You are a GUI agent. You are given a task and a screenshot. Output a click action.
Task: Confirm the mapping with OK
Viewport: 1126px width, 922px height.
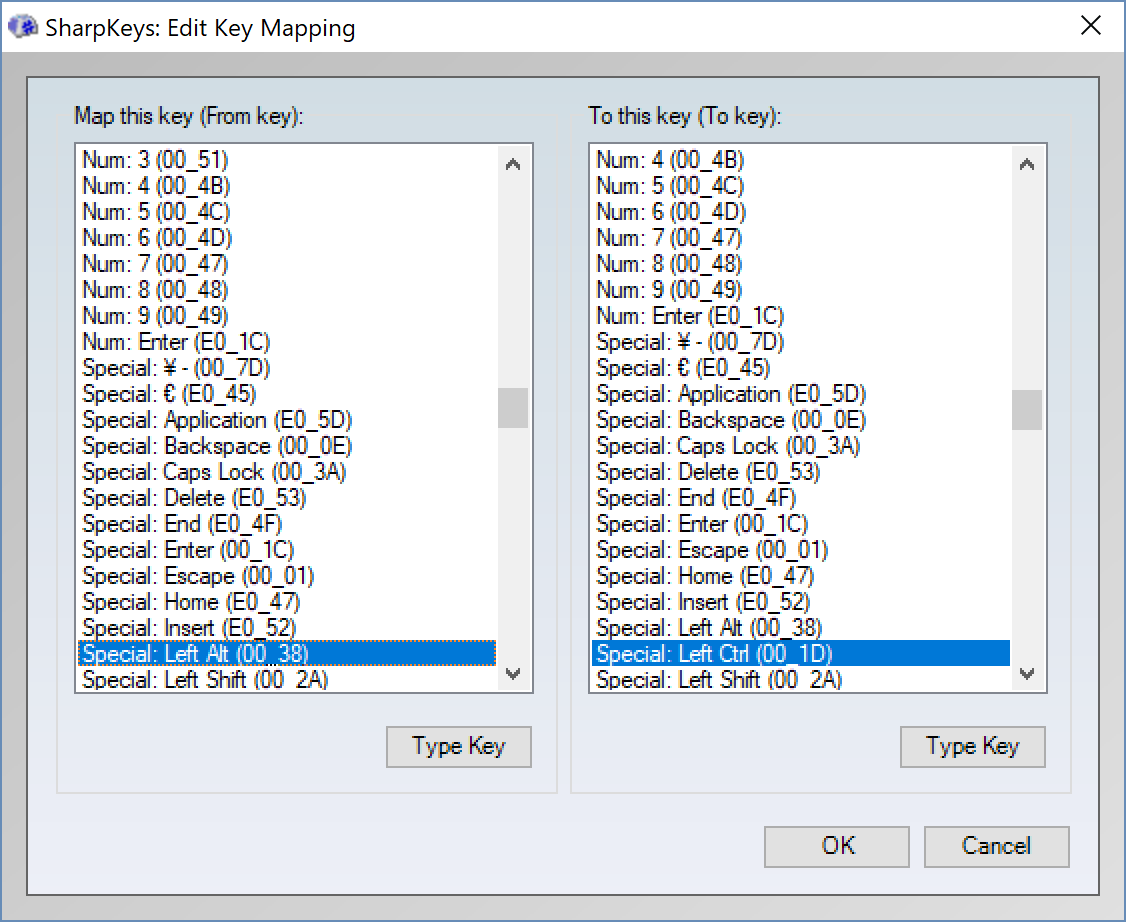coord(836,846)
